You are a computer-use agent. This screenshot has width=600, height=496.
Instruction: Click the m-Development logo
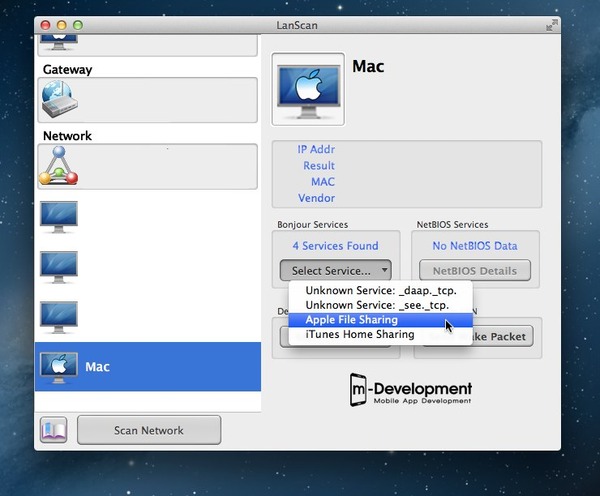click(x=411, y=390)
